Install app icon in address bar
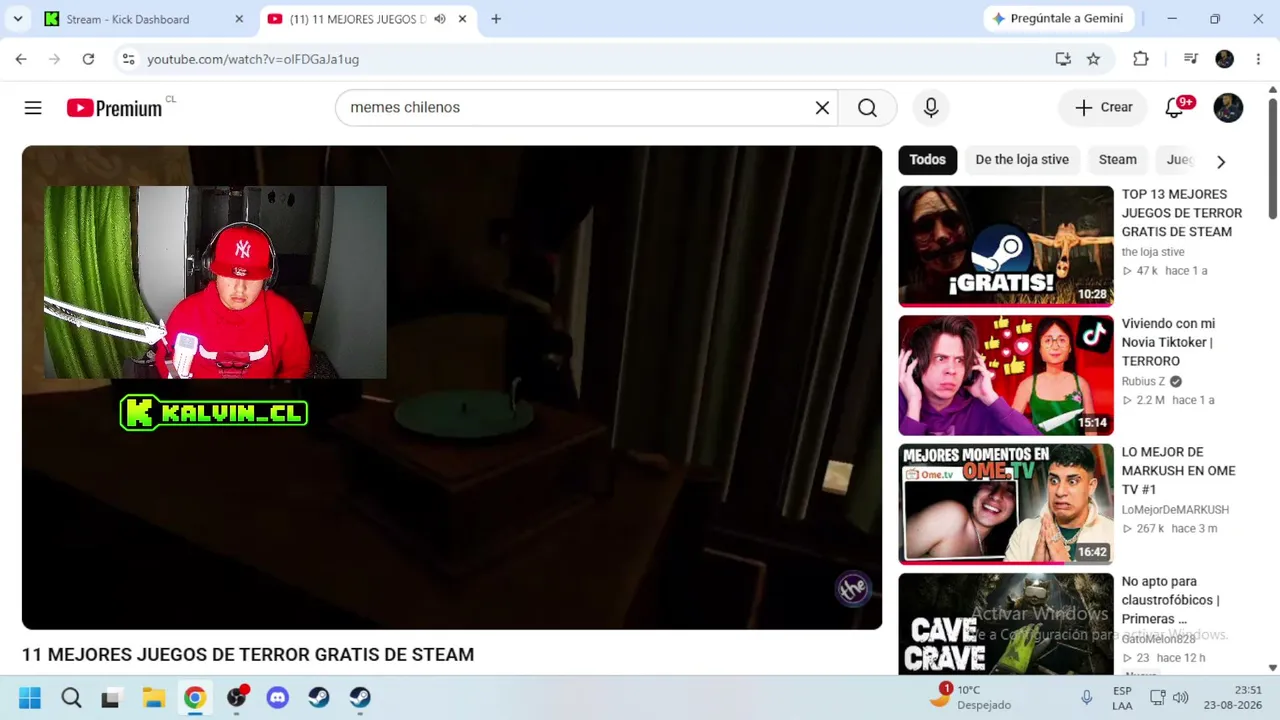Screen dimensions: 1280x720 point(1063,59)
